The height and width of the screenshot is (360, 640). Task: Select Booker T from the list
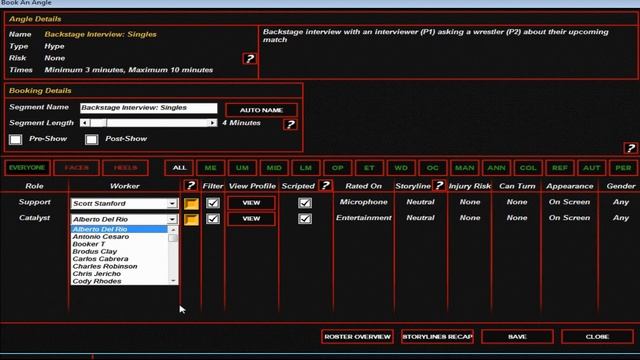(x=119, y=244)
